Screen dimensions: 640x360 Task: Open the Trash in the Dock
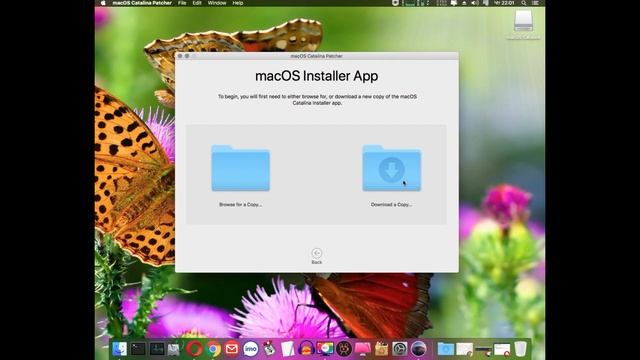coord(520,349)
